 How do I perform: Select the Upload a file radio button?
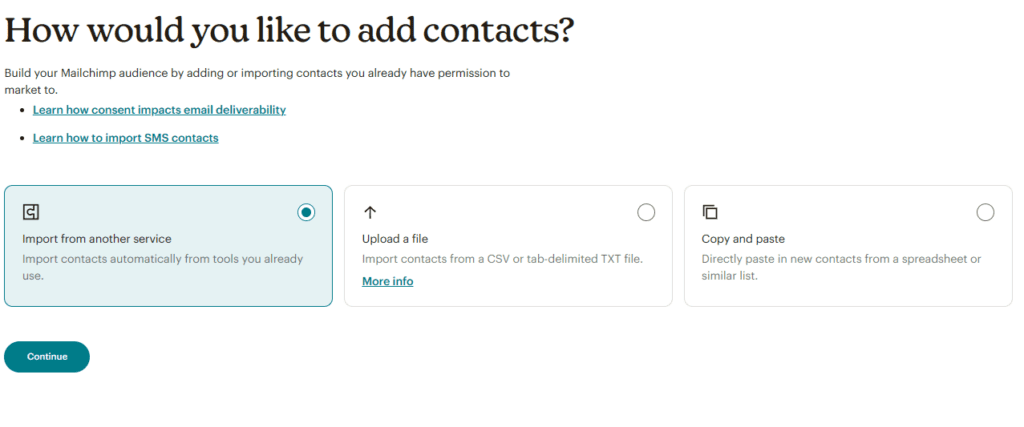pyautogui.click(x=646, y=212)
